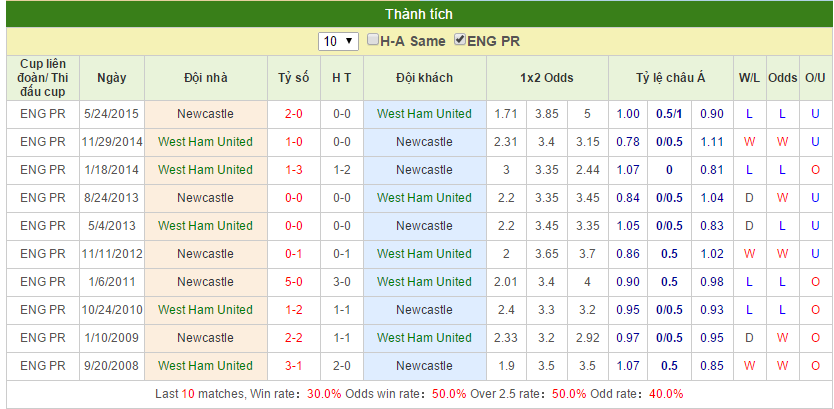Click the Đội nhà column header
The image size is (834, 409).
coord(206,78)
